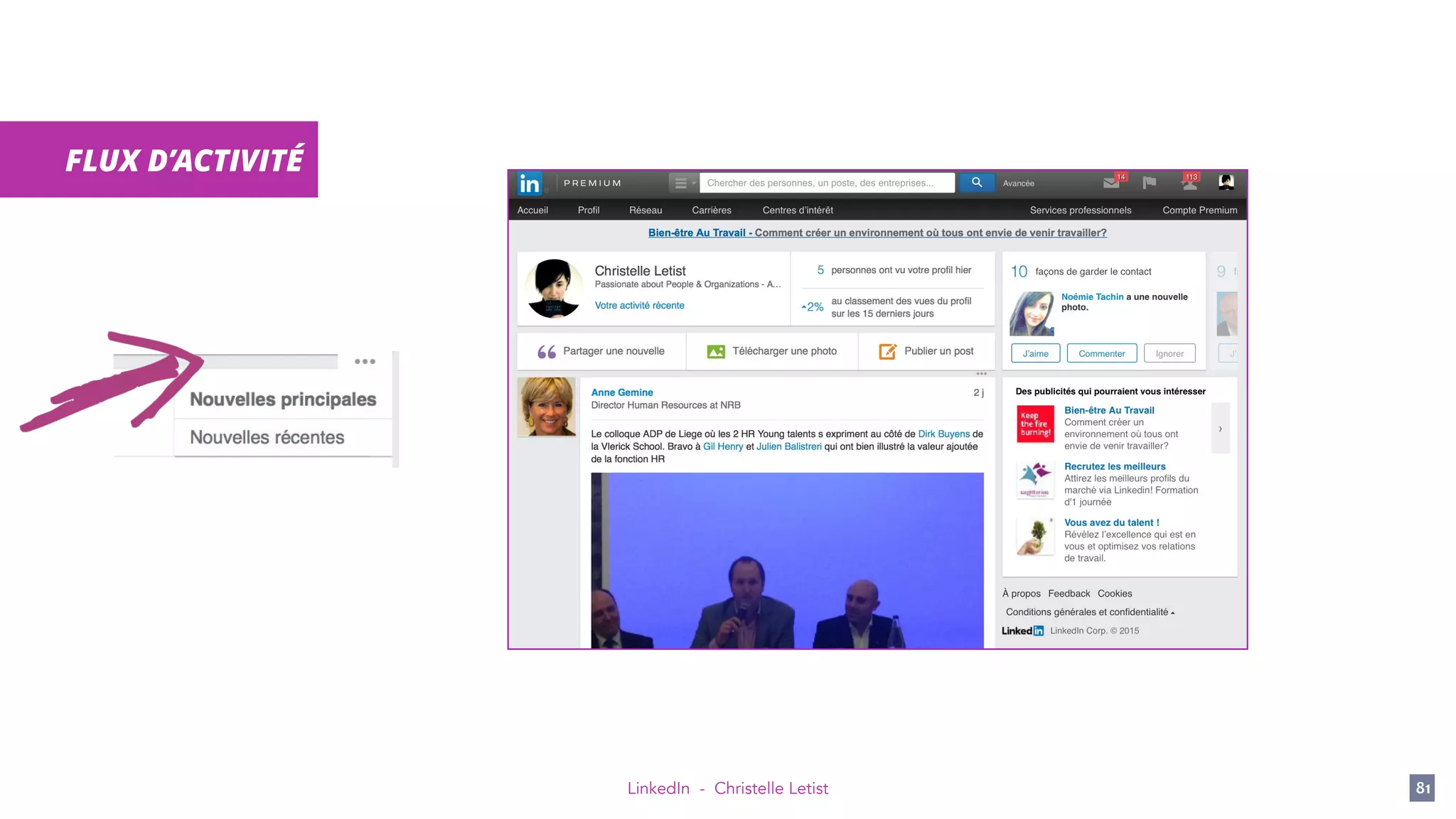This screenshot has width=1456, height=819.
Task: Open Recrutez les meilleurs ad link
Action: pyautogui.click(x=1115, y=466)
